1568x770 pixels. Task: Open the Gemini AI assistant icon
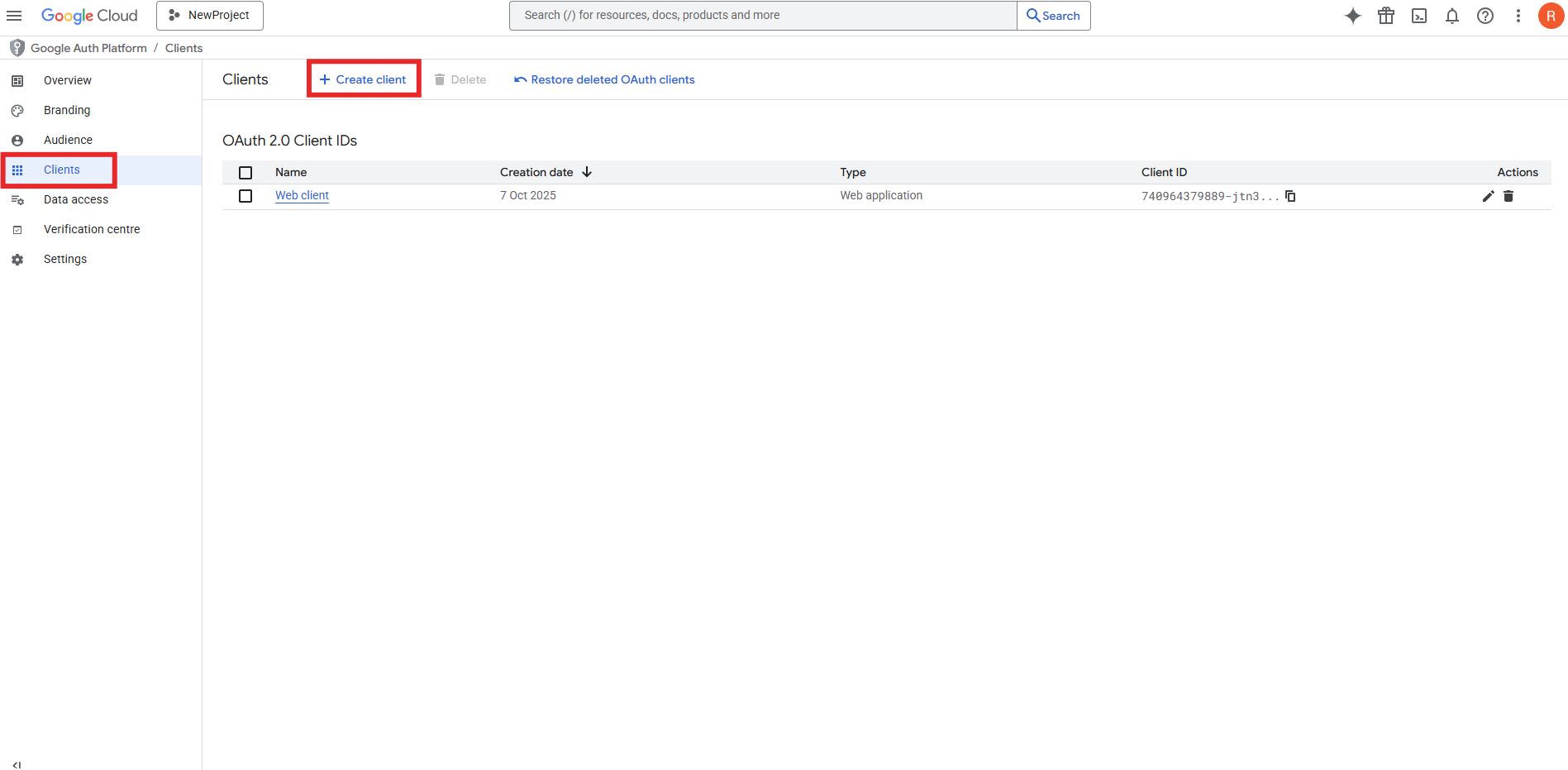(1353, 16)
